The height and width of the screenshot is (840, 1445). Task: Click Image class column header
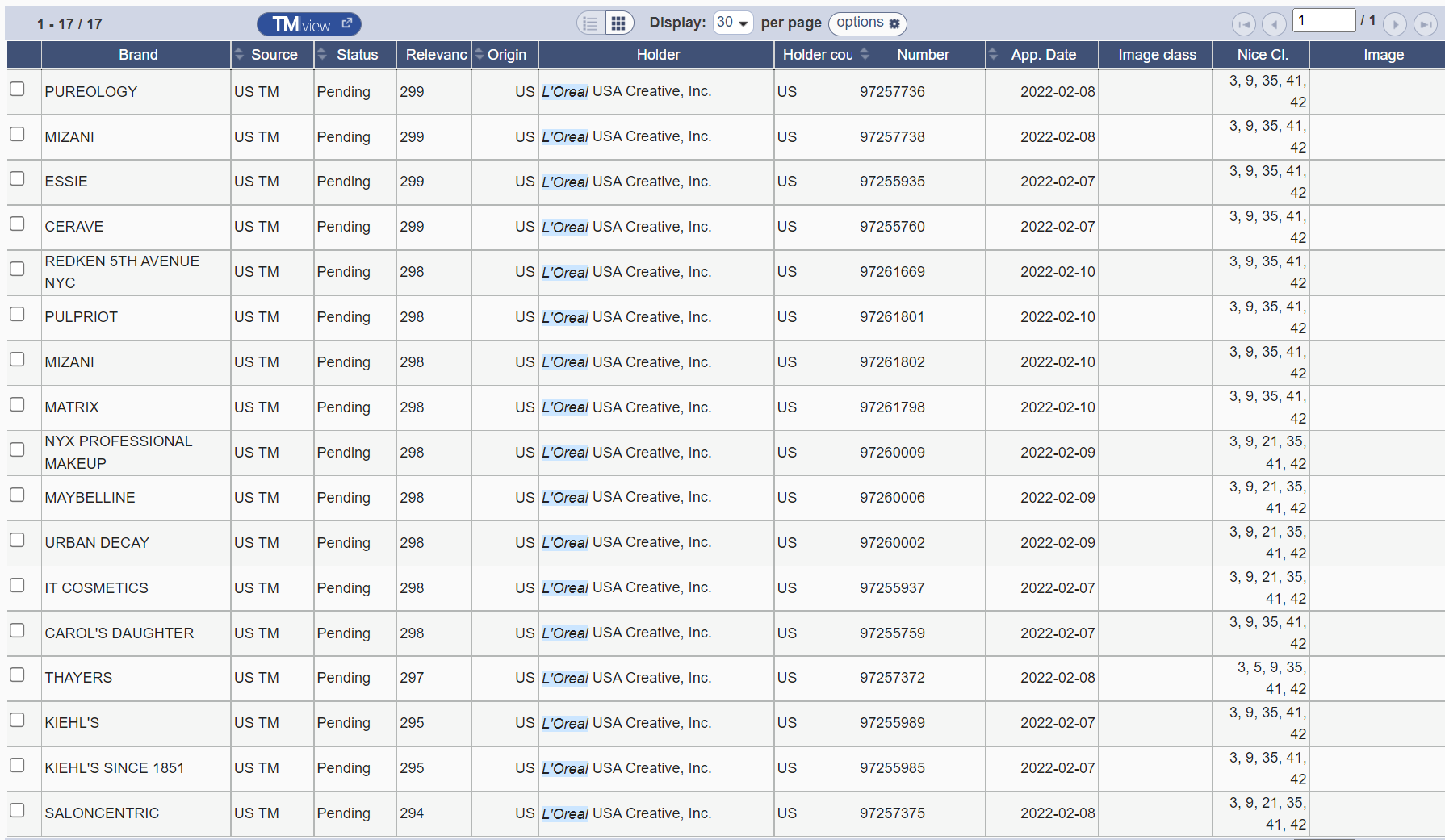(x=1156, y=55)
